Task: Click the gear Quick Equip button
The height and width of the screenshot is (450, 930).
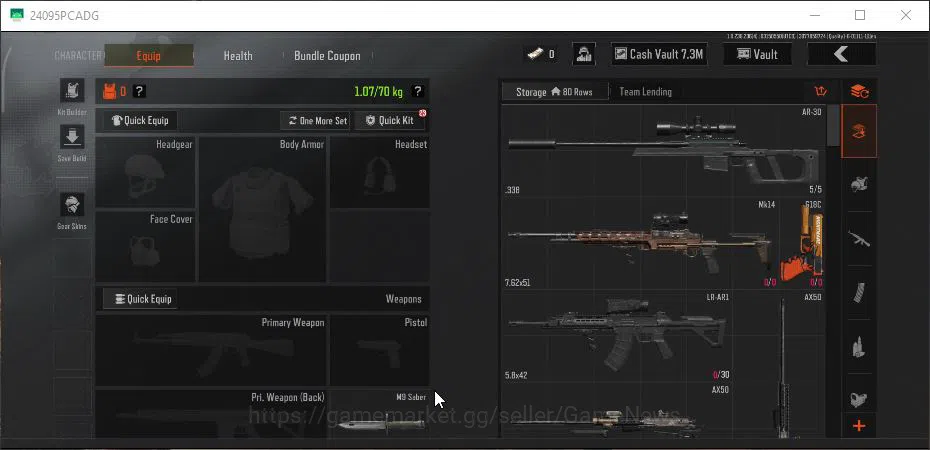Action: (x=139, y=120)
